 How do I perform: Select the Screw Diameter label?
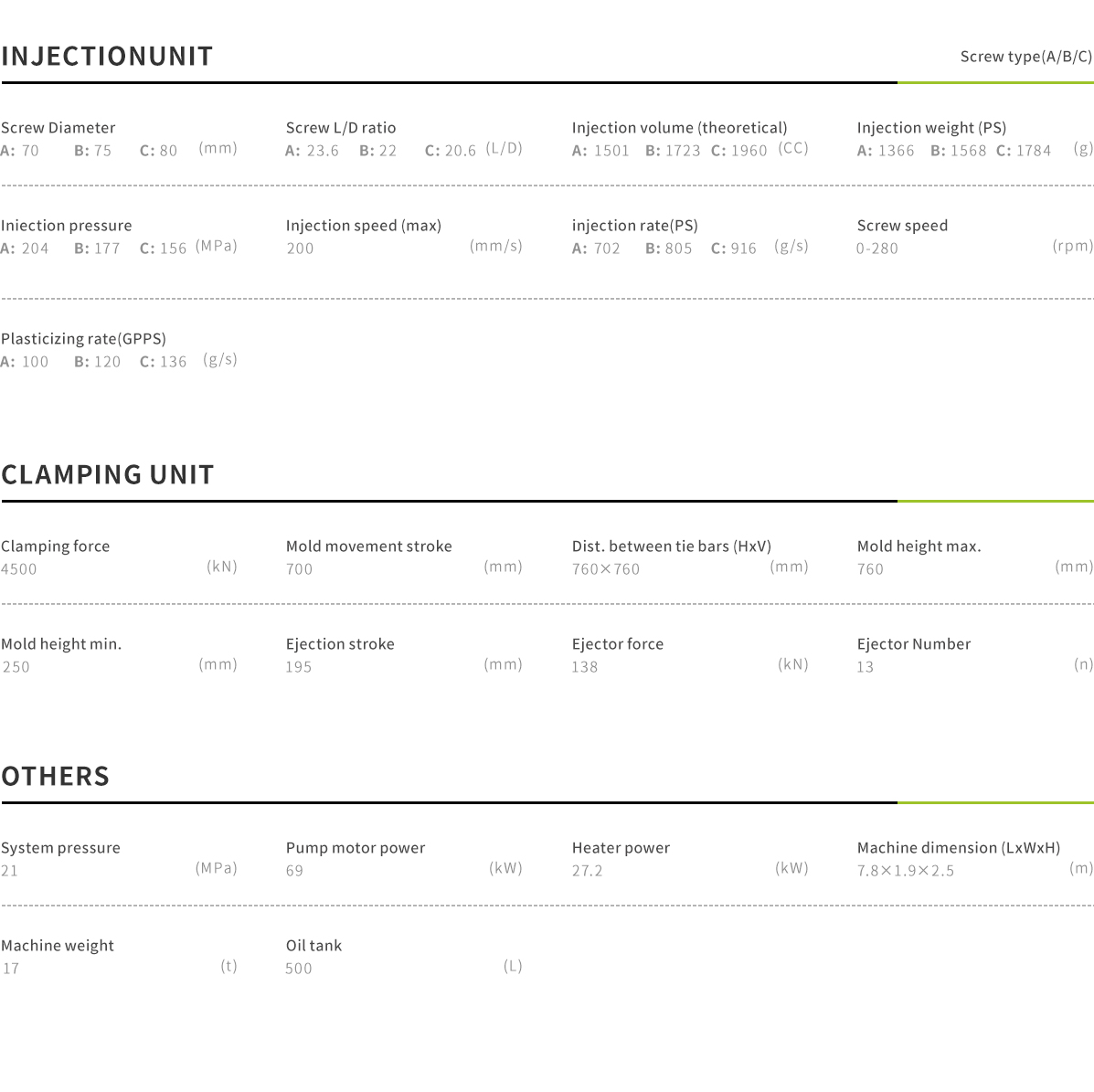point(58,128)
